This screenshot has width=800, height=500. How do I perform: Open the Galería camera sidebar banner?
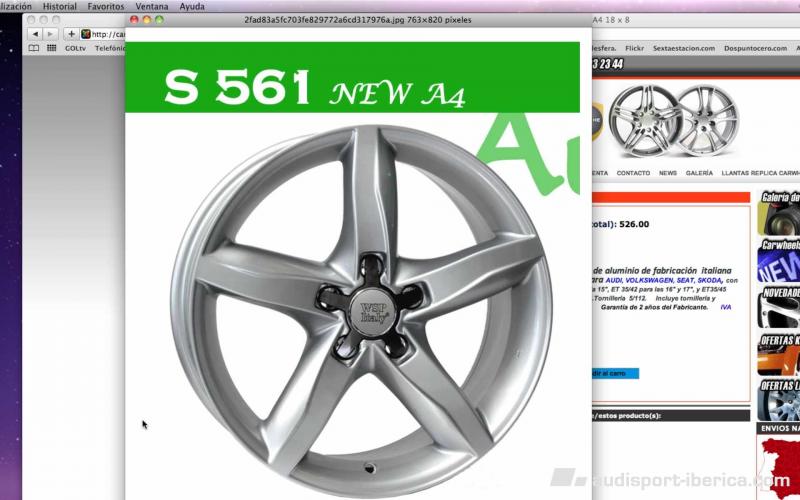(x=779, y=213)
